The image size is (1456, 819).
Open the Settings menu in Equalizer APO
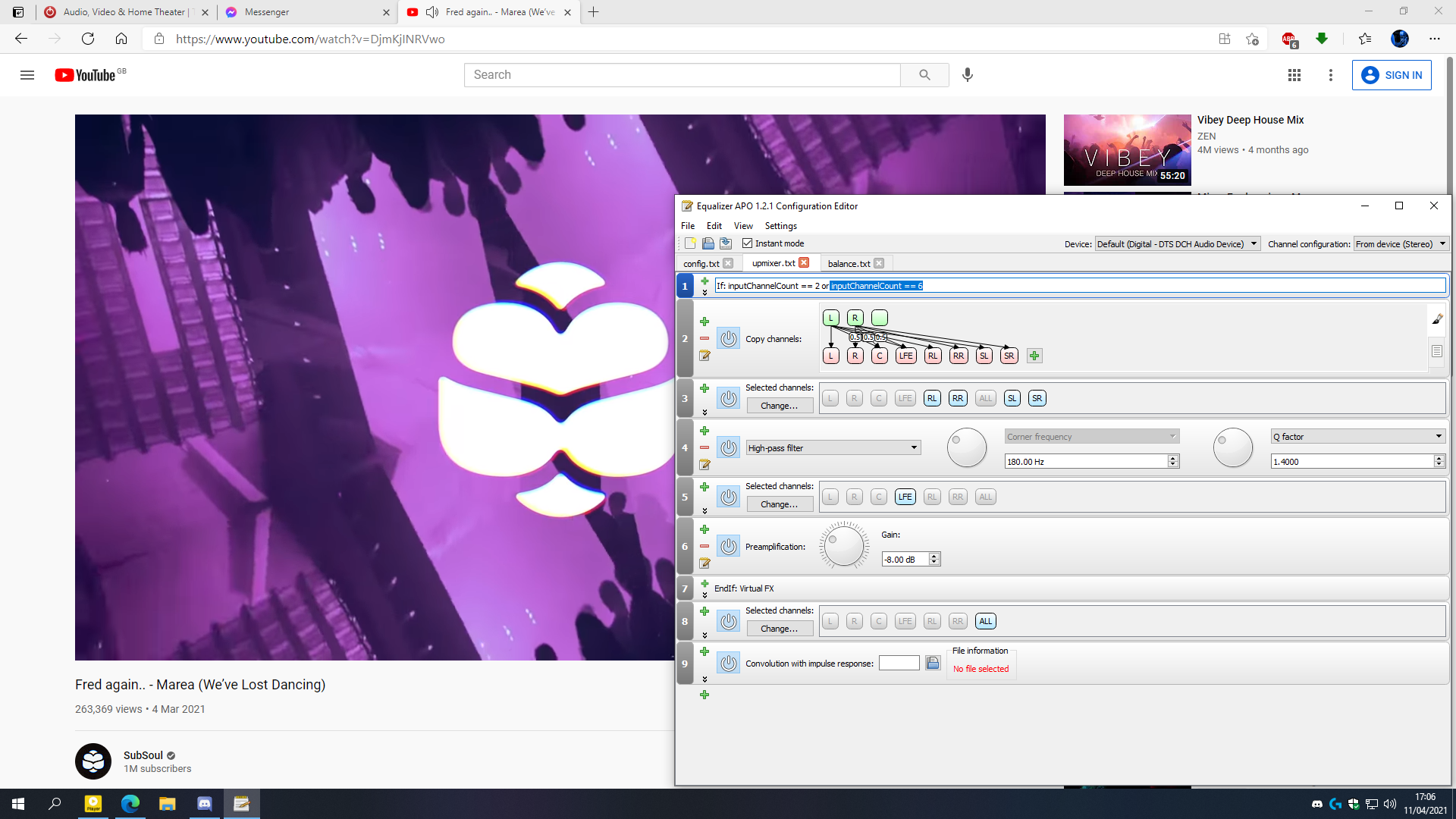pos(780,226)
